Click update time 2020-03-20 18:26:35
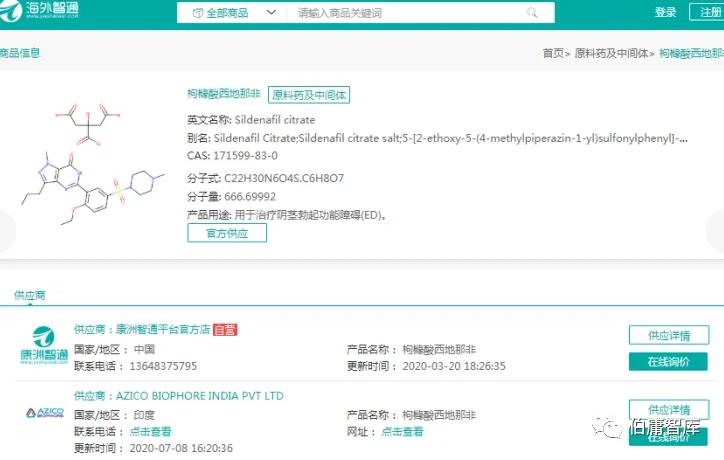 click(454, 366)
